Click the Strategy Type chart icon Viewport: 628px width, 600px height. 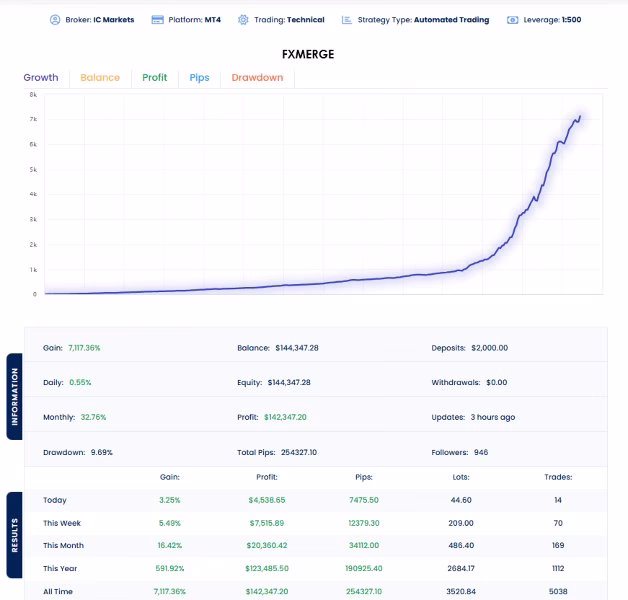click(346, 20)
